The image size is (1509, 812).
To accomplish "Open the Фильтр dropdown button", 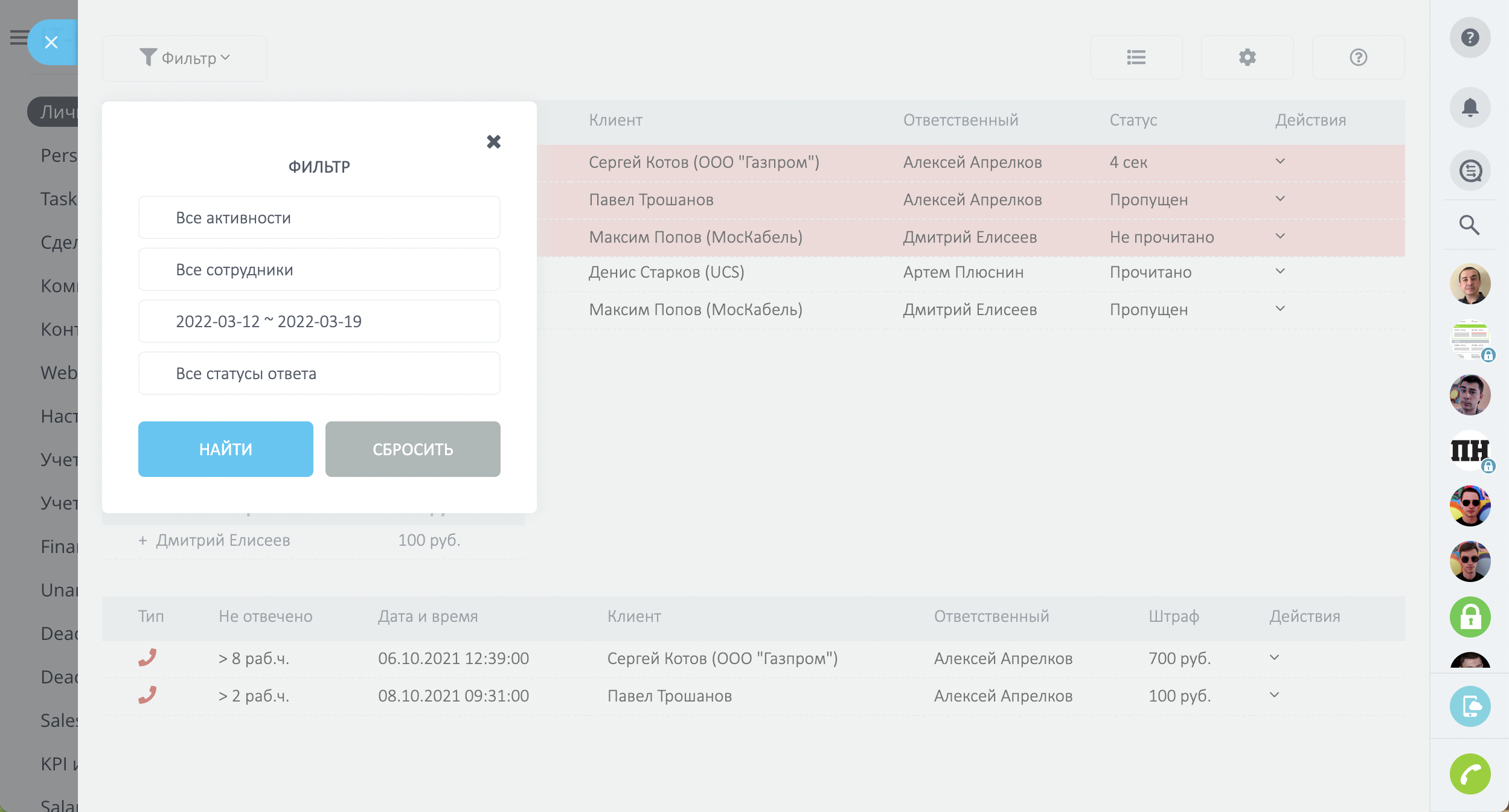I will [x=185, y=58].
